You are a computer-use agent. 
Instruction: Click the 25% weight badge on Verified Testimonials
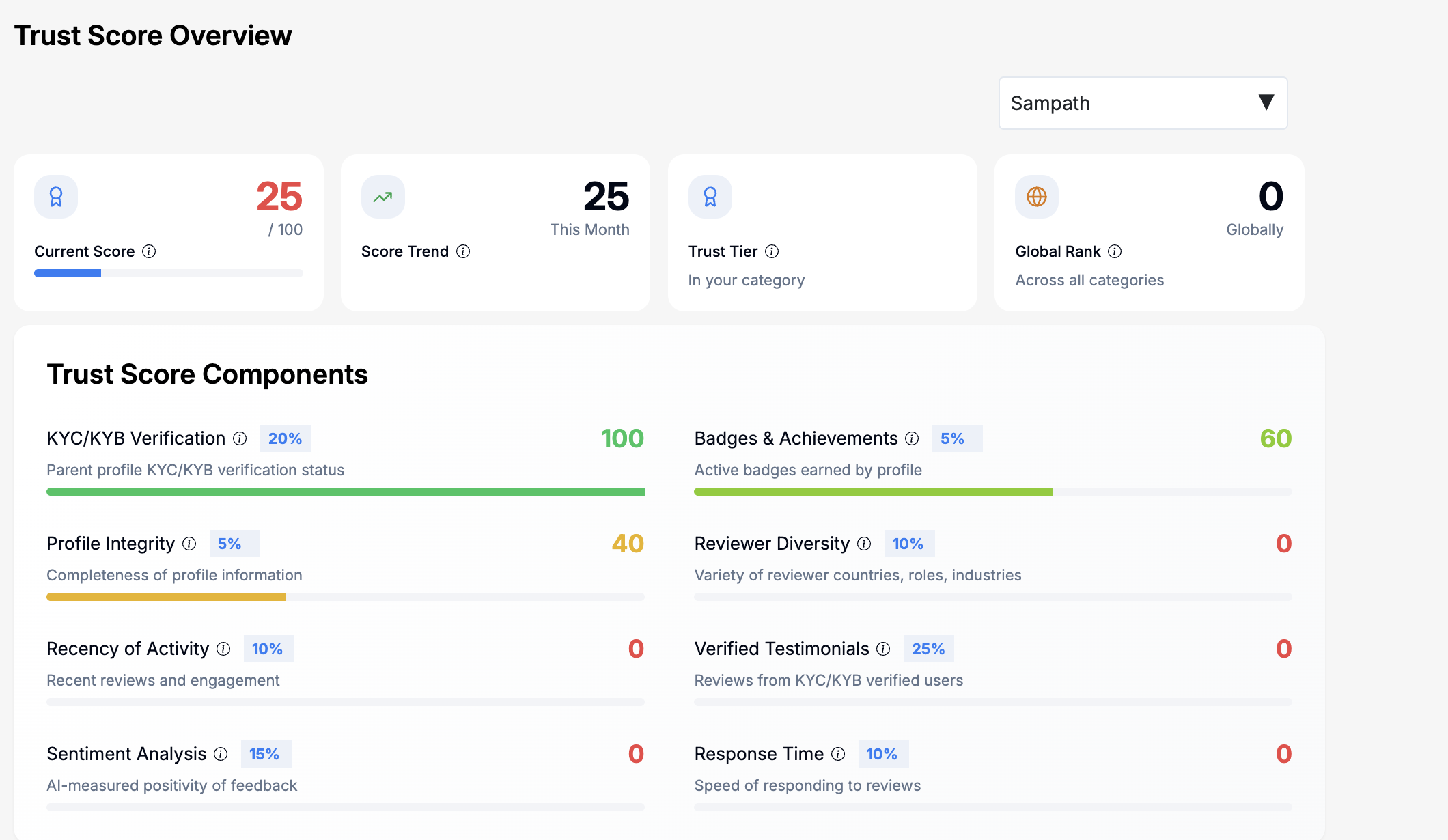click(928, 649)
